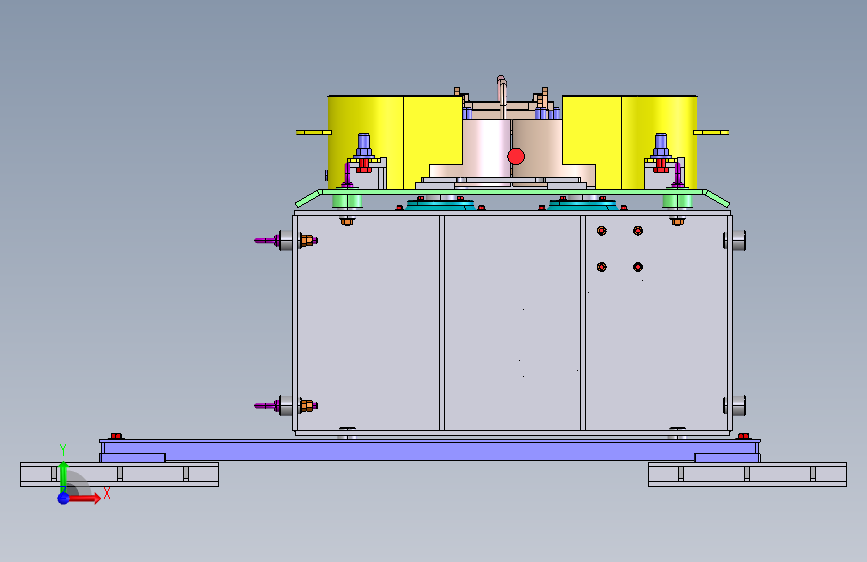Screen dimensions: 867x562
Task: Select the left teal vibration mount
Action: click(440, 205)
